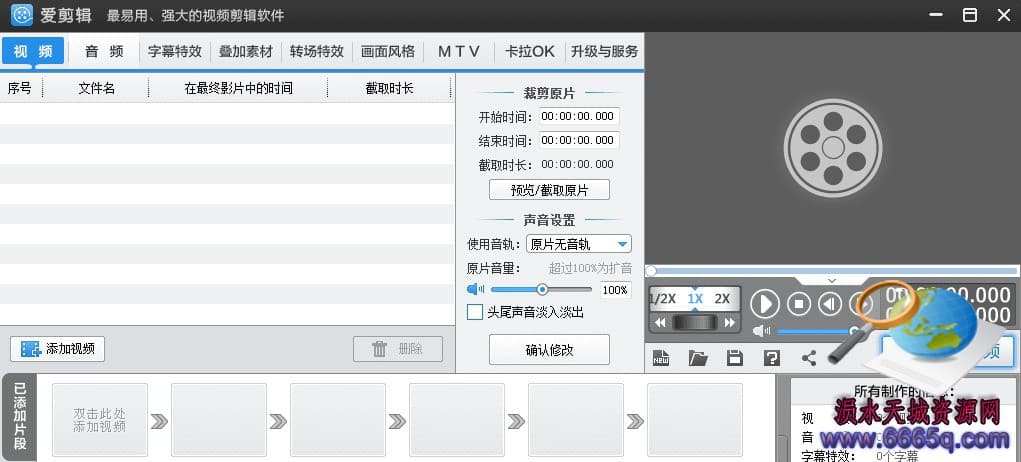Click the film reel in the preview area
The image size is (1021, 462).
point(833,148)
